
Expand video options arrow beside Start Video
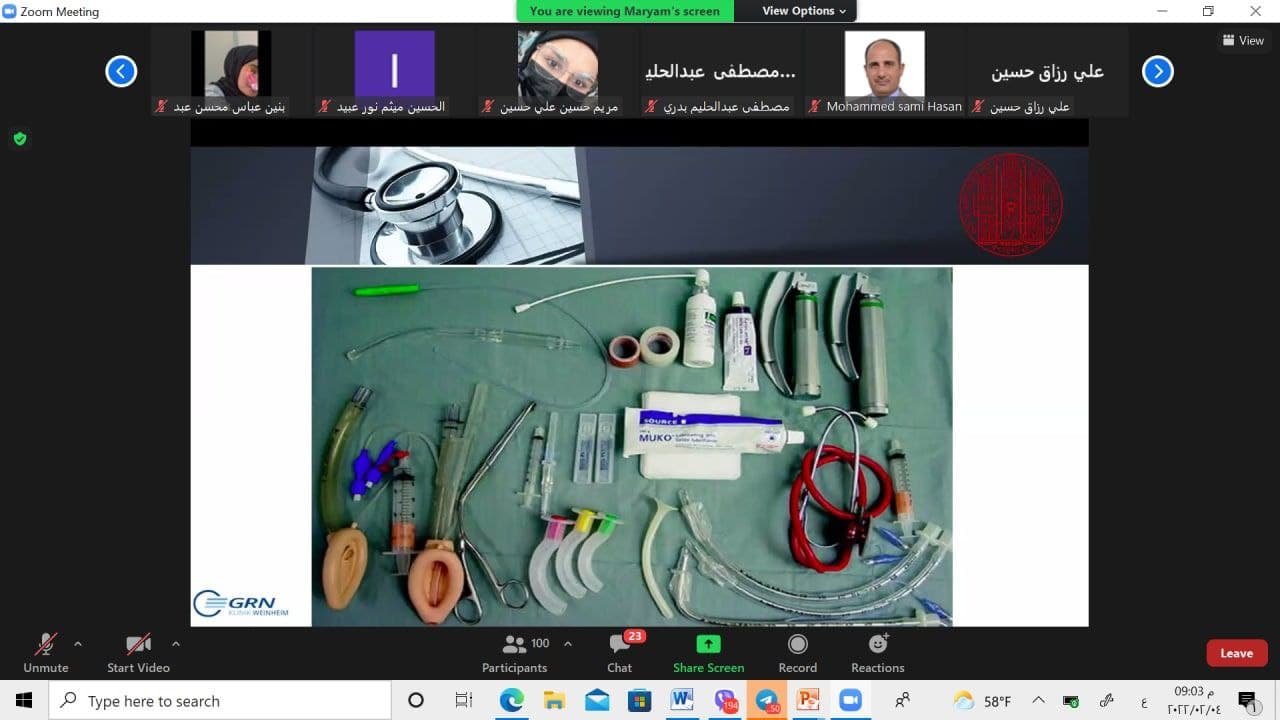point(176,644)
